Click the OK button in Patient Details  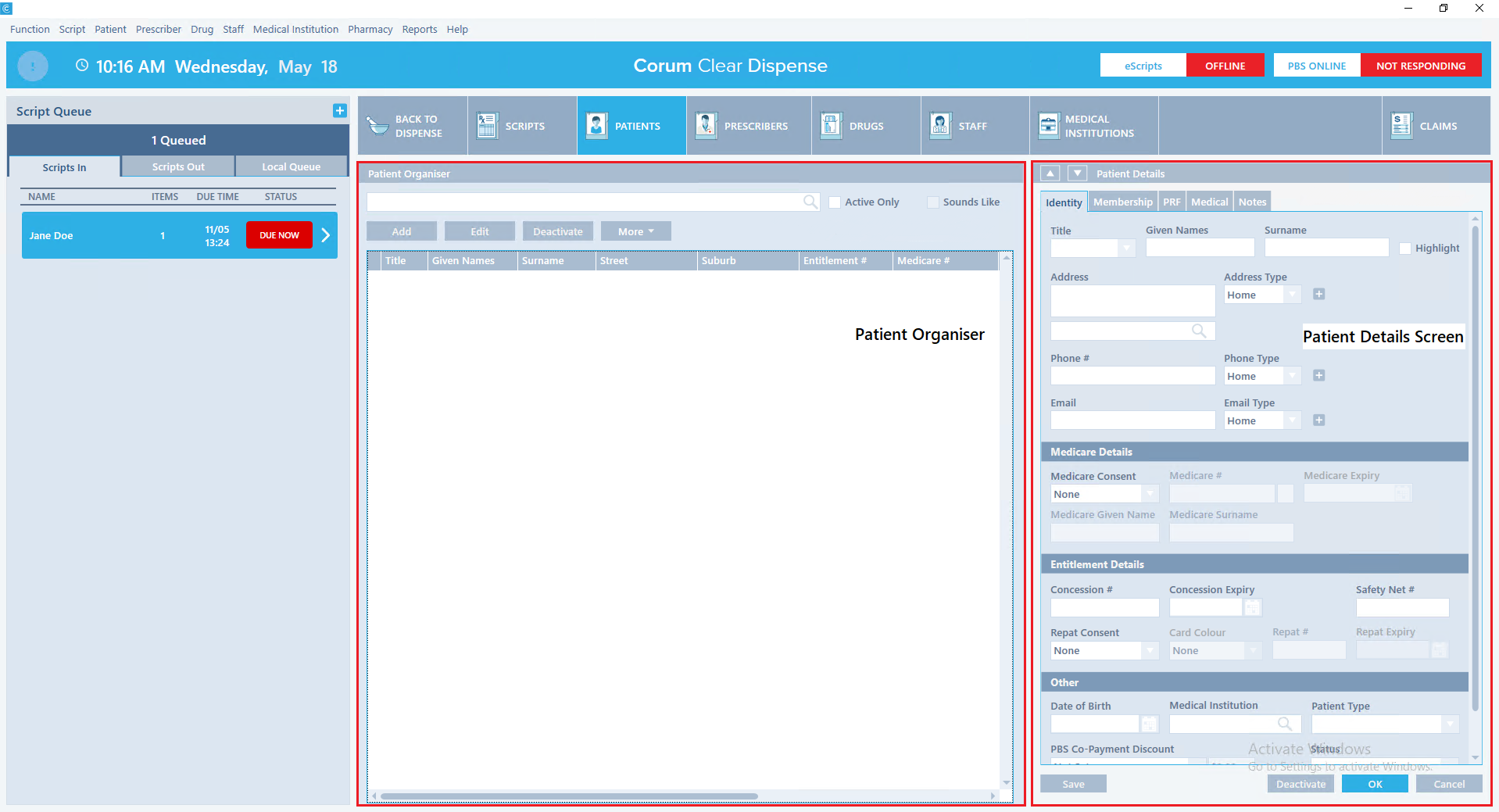coord(1374,784)
